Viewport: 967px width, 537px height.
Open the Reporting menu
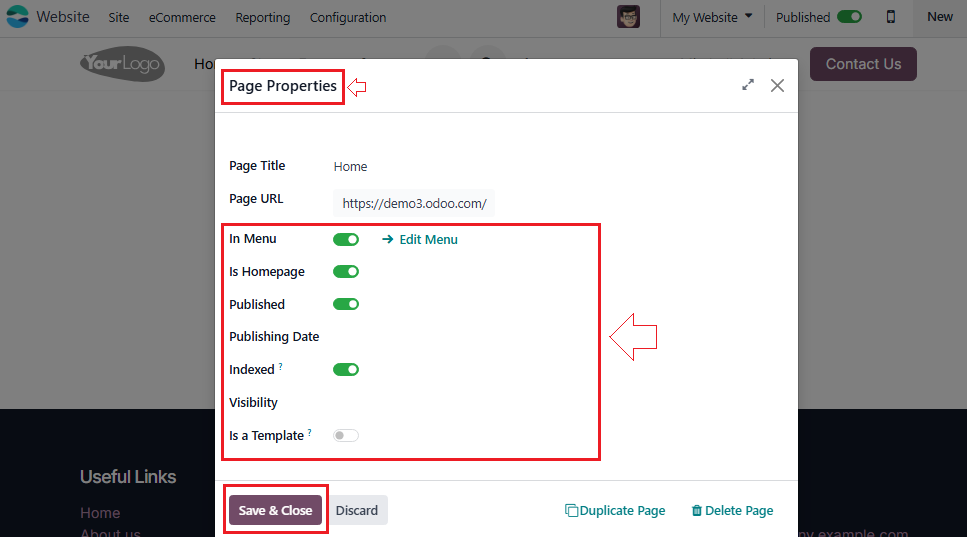pyautogui.click(x=263, y=18)
